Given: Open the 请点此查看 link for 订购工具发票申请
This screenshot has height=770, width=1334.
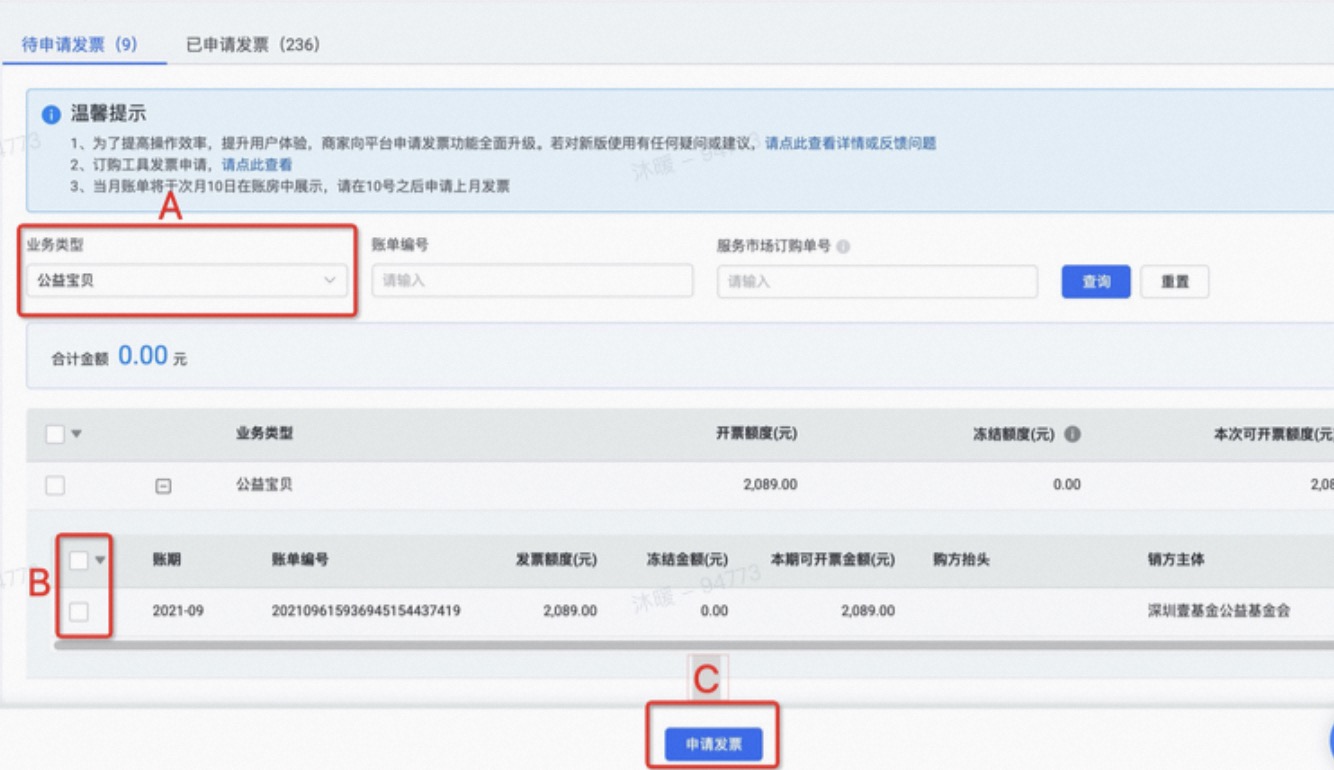Looking at the screenshot, I should (x=257, y=165).
